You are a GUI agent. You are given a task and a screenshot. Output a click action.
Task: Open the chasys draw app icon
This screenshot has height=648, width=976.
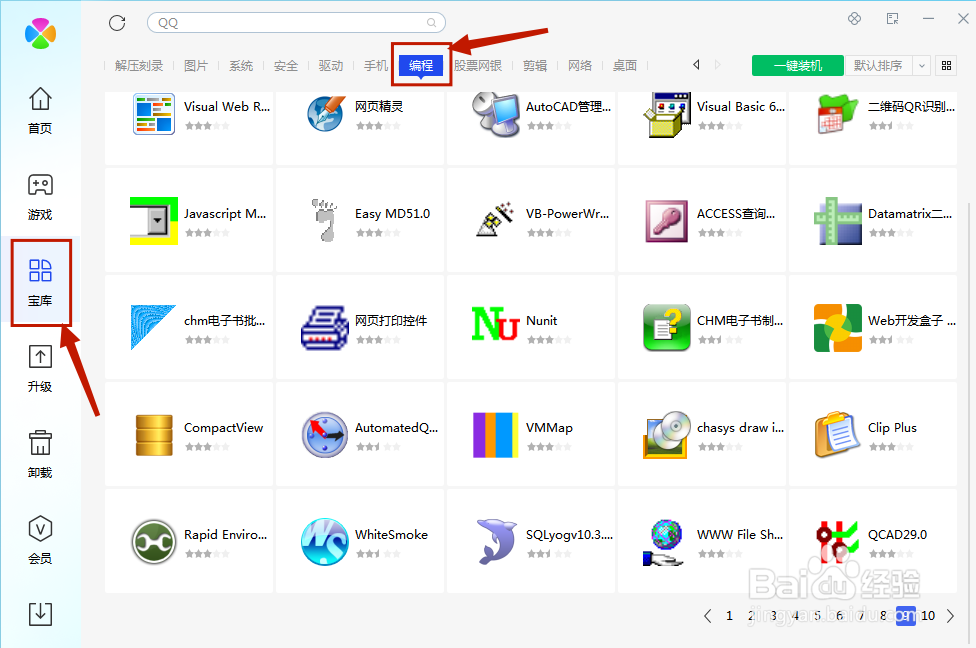667,434
